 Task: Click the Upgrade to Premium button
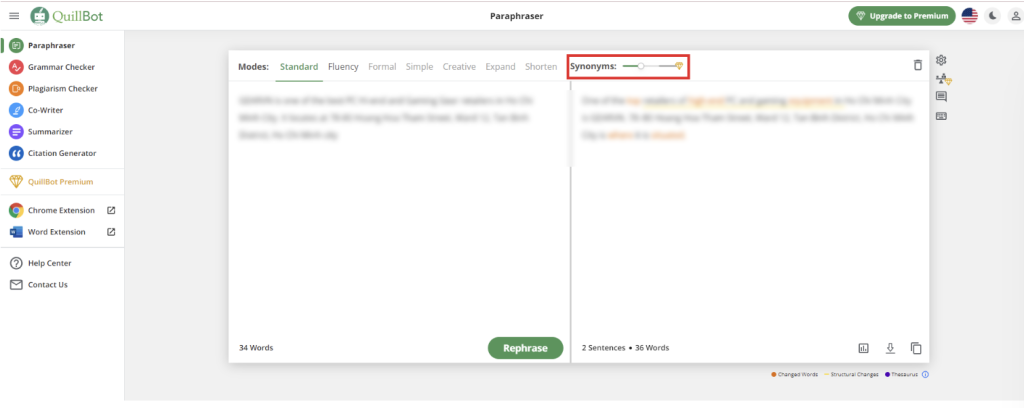(902, 16)
